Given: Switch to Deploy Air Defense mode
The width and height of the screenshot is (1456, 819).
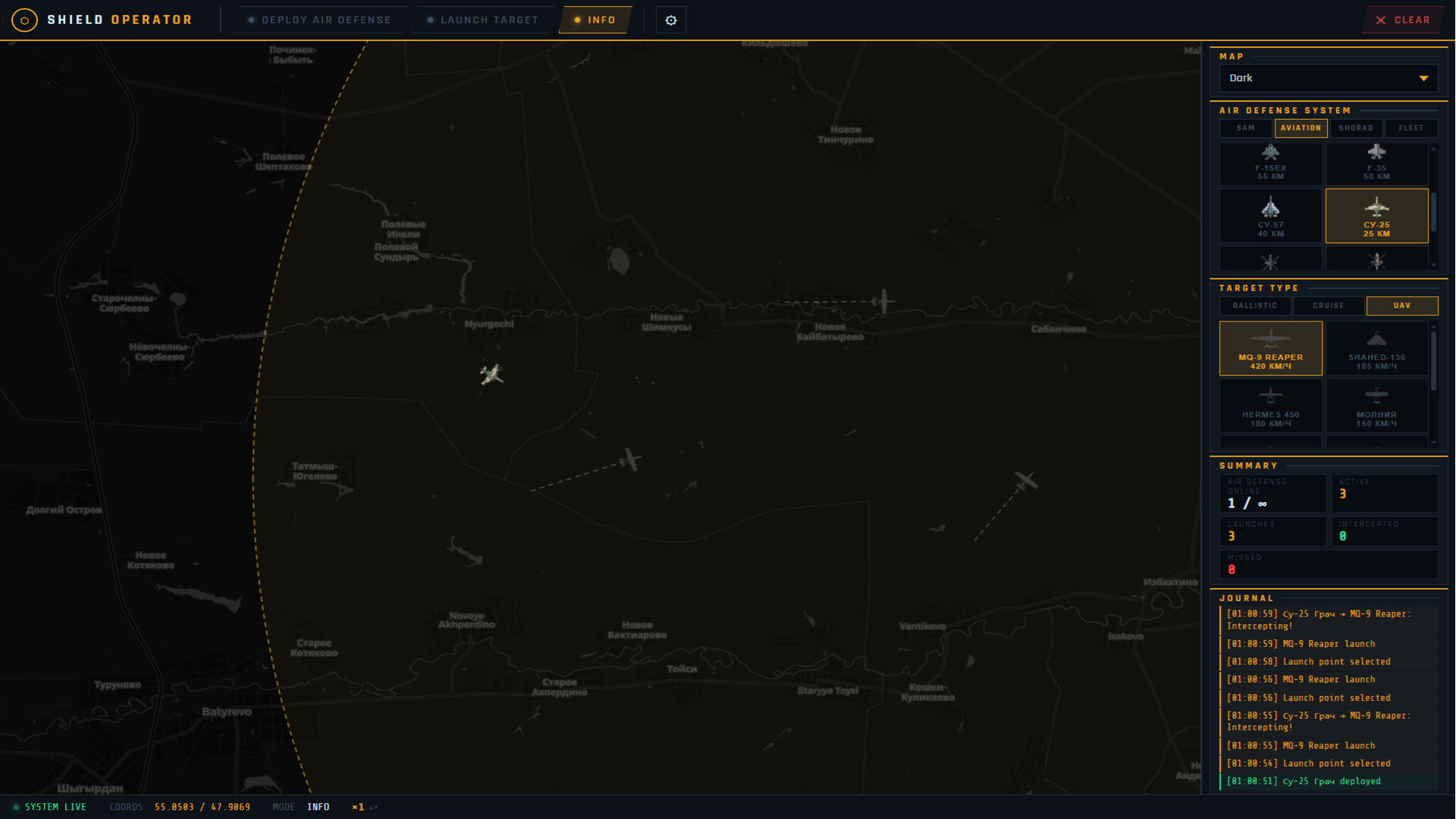Looking at the screenshot, I should (x=320, y=20).
